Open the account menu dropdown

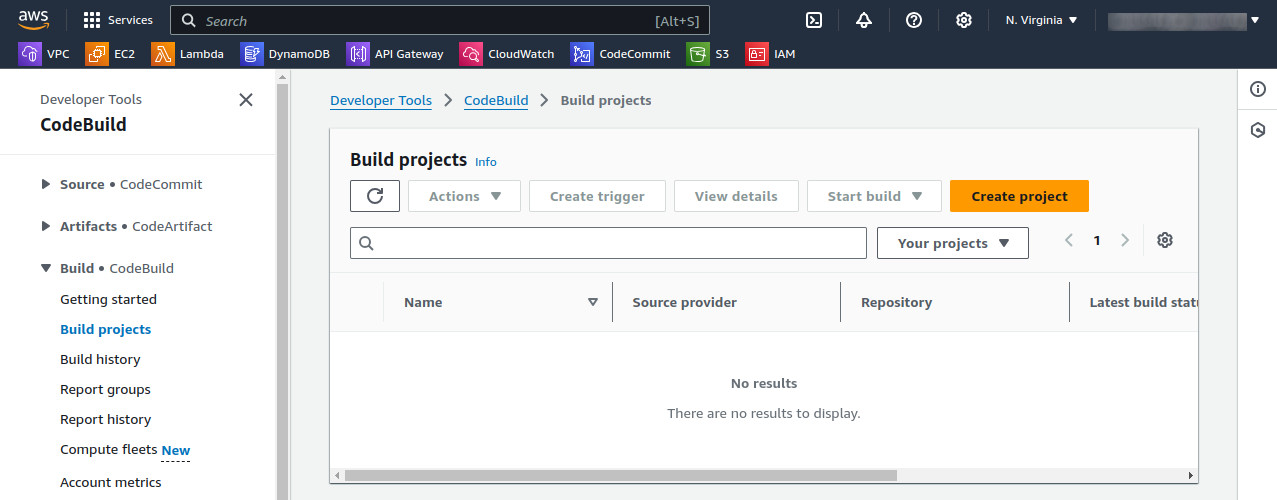tap(1184, 20)
